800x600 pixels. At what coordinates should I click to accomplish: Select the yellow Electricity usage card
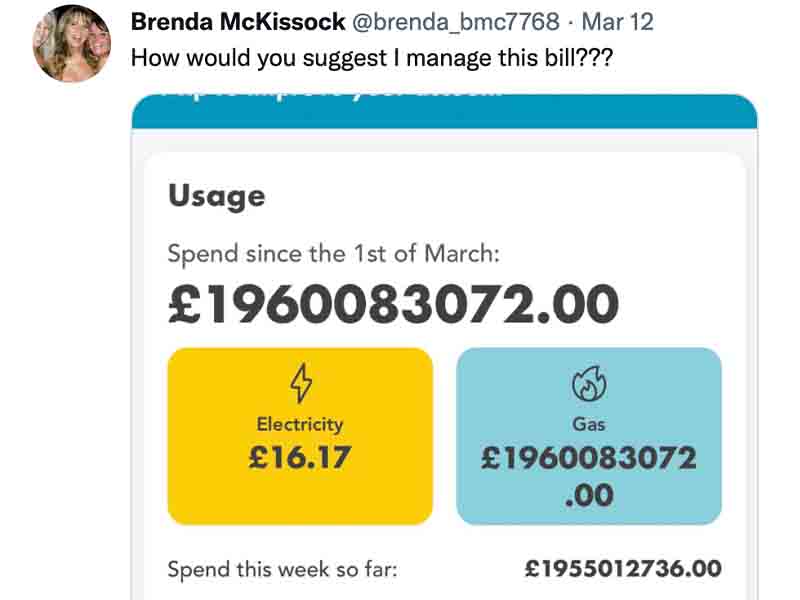(x=300, y=436)
